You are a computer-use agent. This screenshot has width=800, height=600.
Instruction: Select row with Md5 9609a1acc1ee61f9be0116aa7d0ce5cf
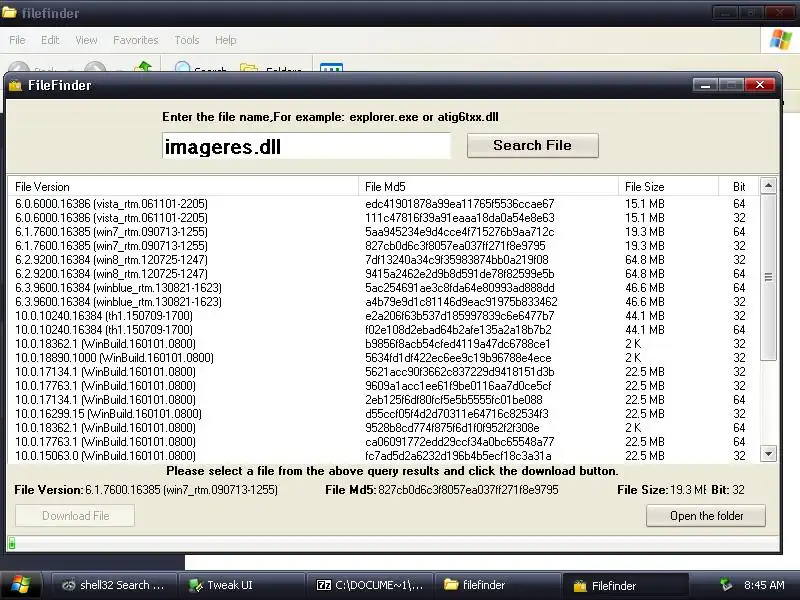click(383, 386)
